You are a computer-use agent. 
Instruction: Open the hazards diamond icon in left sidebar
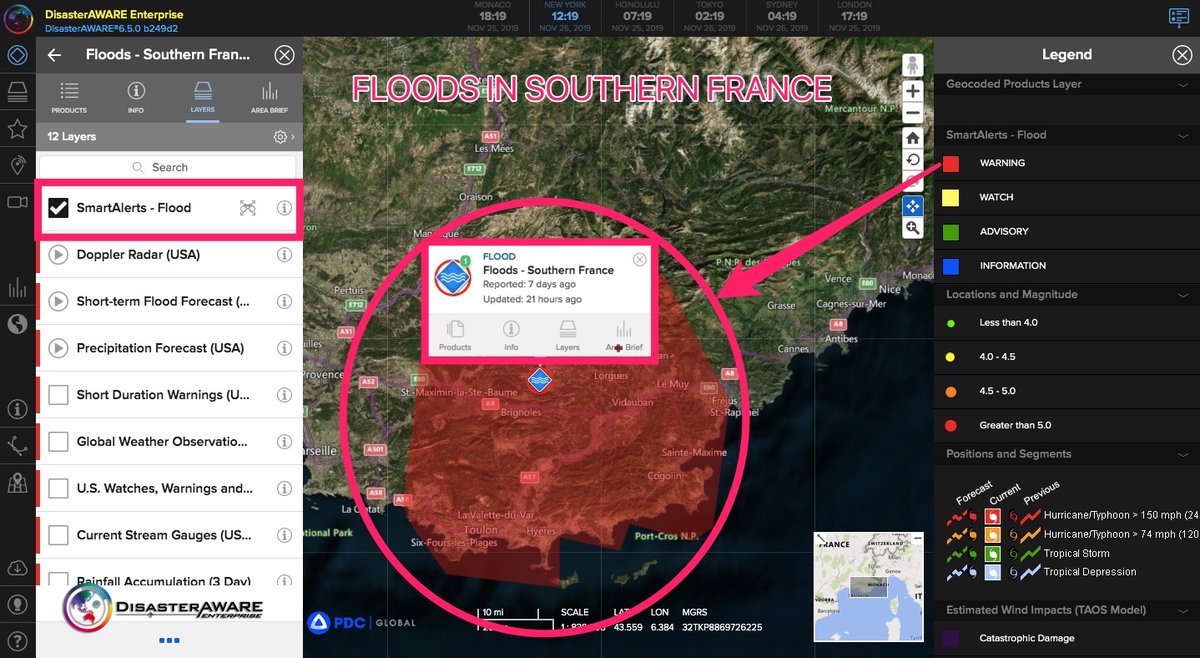17,55
